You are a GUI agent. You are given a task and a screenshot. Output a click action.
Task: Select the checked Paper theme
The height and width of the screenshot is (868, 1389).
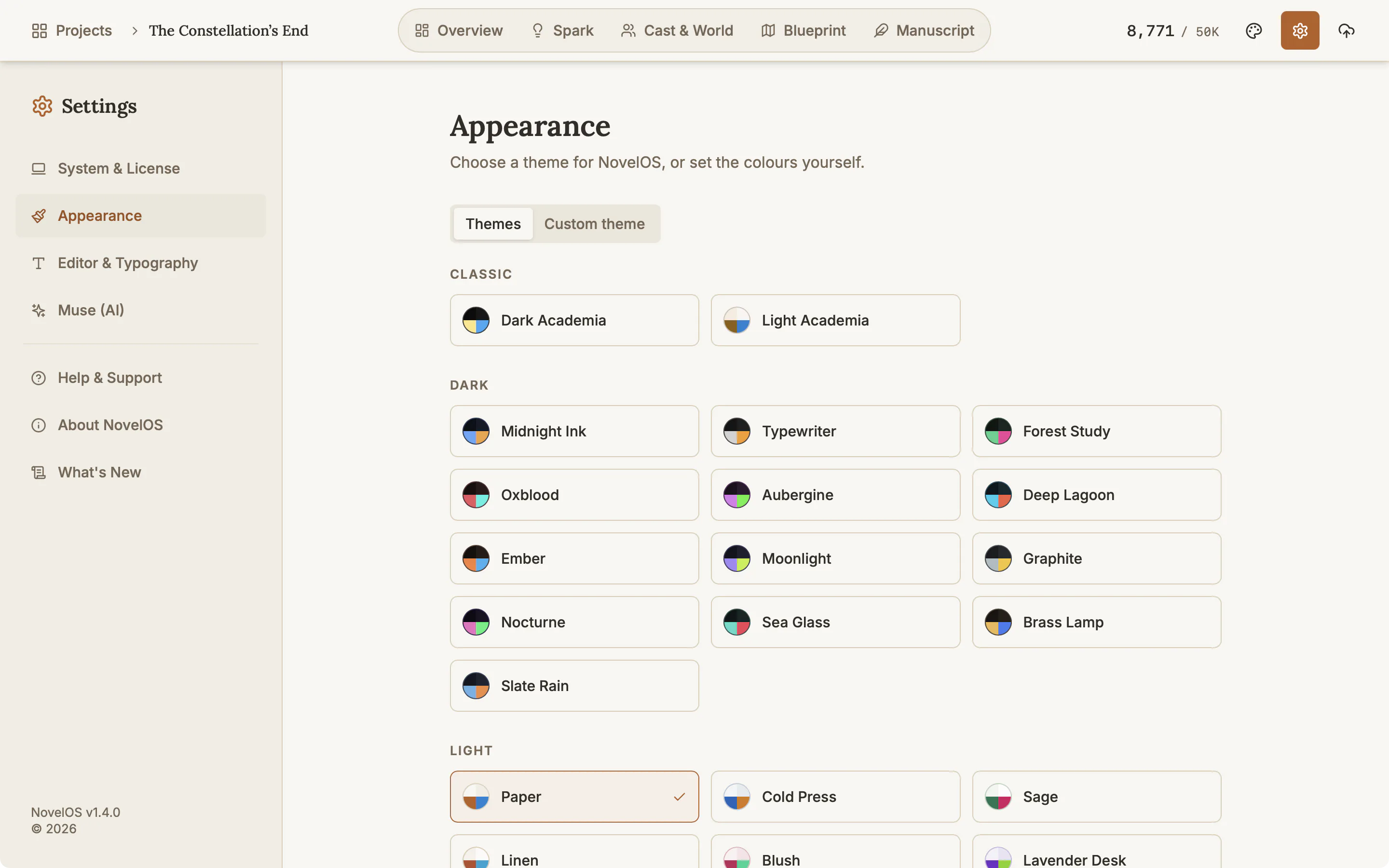pyautogui.click(x=574, y=797)
